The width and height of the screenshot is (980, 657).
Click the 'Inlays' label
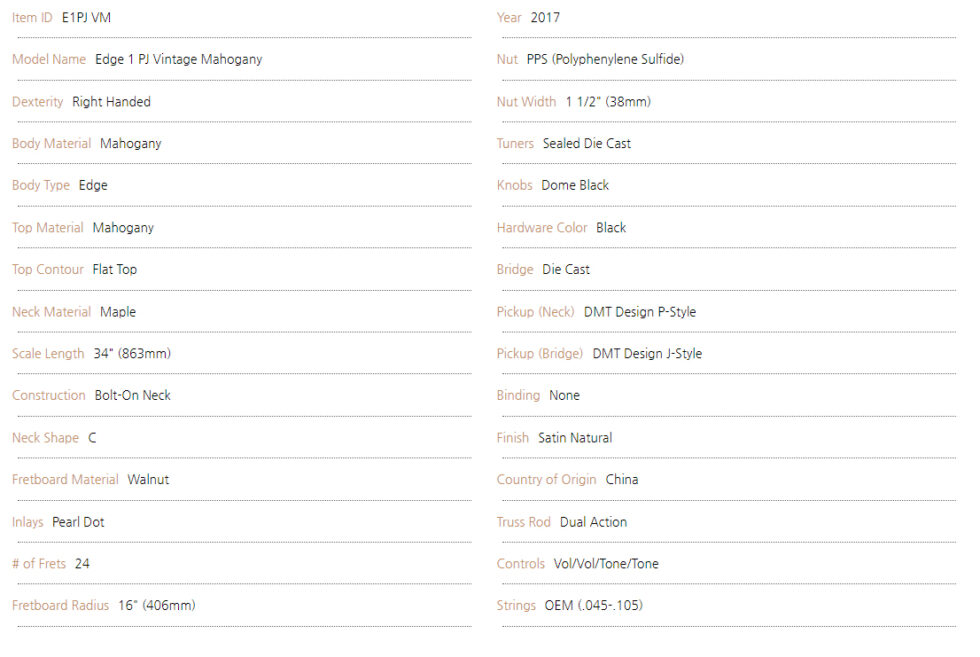point(28,523)
